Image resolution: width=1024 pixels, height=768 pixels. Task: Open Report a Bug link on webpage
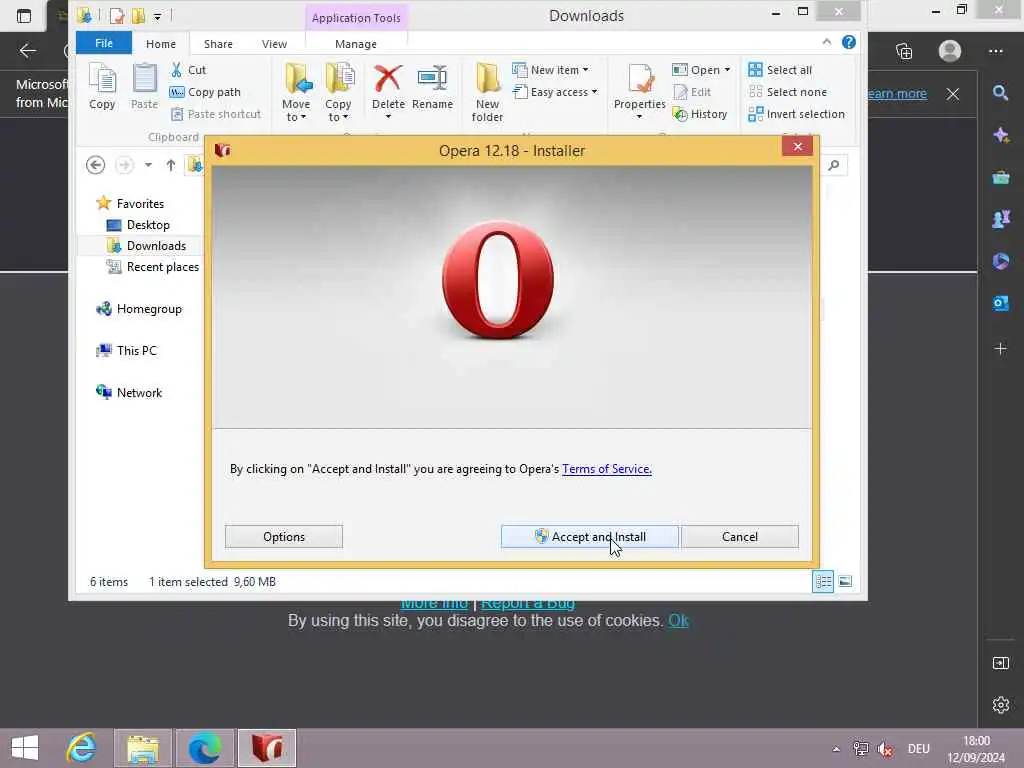(x=528, y=603)
